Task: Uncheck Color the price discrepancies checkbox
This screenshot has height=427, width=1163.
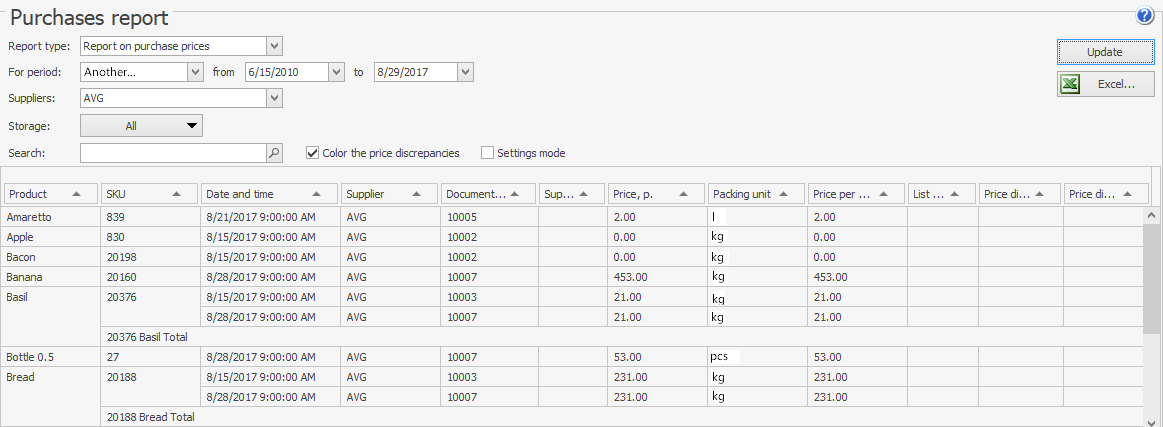Action: [x=313, y=153]
